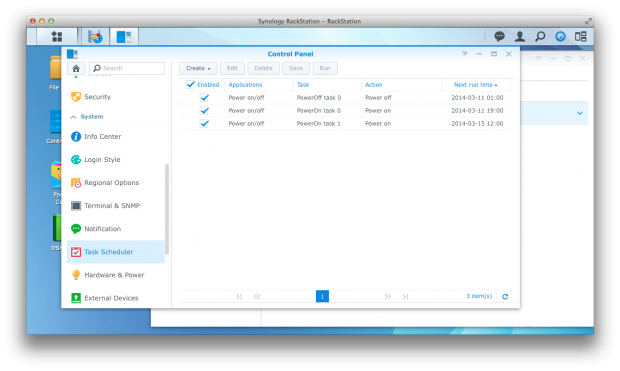This screenshot has height=371, width=620.
Task: Click 2014-03-11 19:00 run time
Action: pos(477,111)
